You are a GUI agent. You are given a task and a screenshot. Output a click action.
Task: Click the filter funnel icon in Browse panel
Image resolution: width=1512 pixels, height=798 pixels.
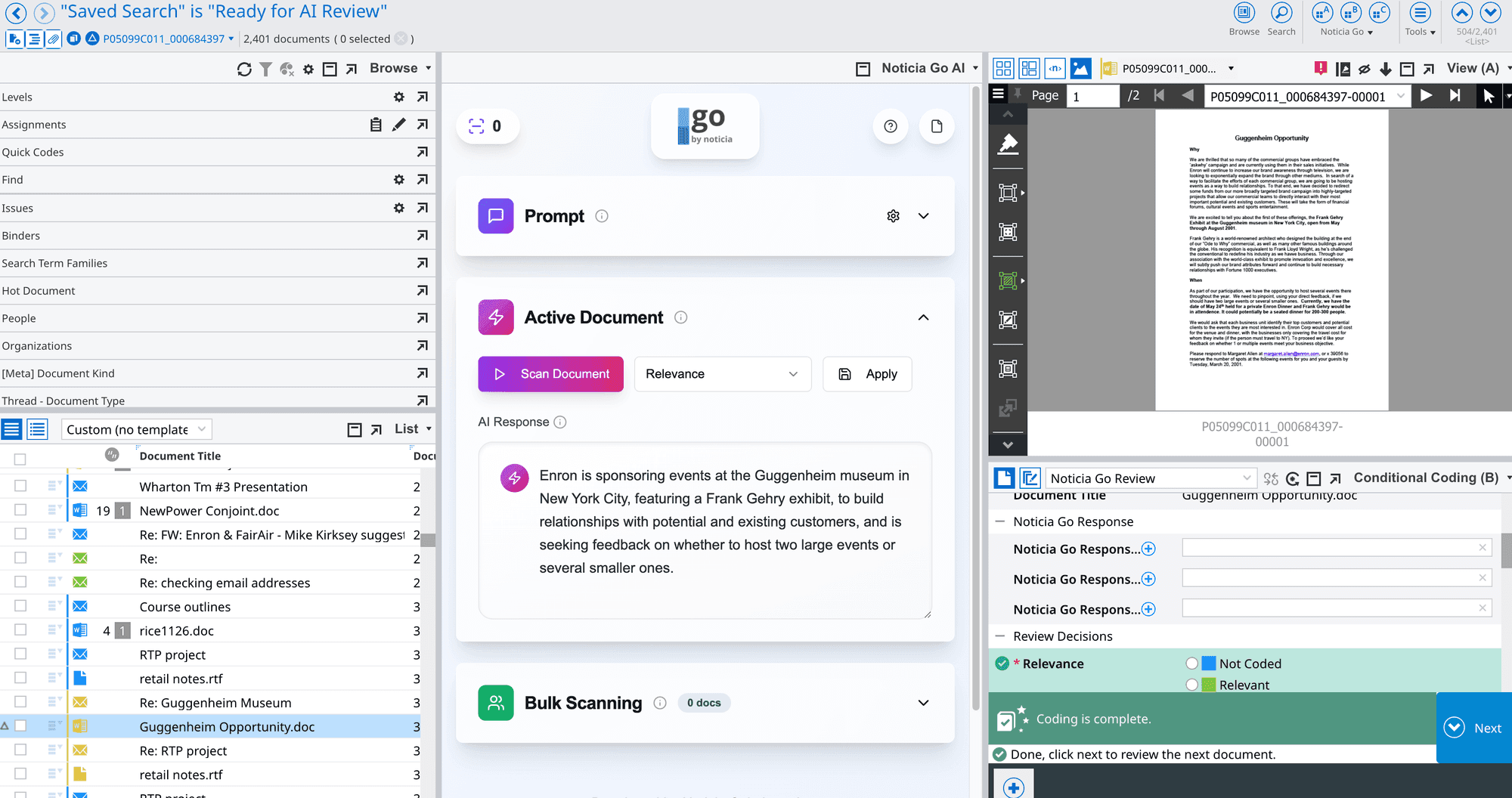coord(265,69)
